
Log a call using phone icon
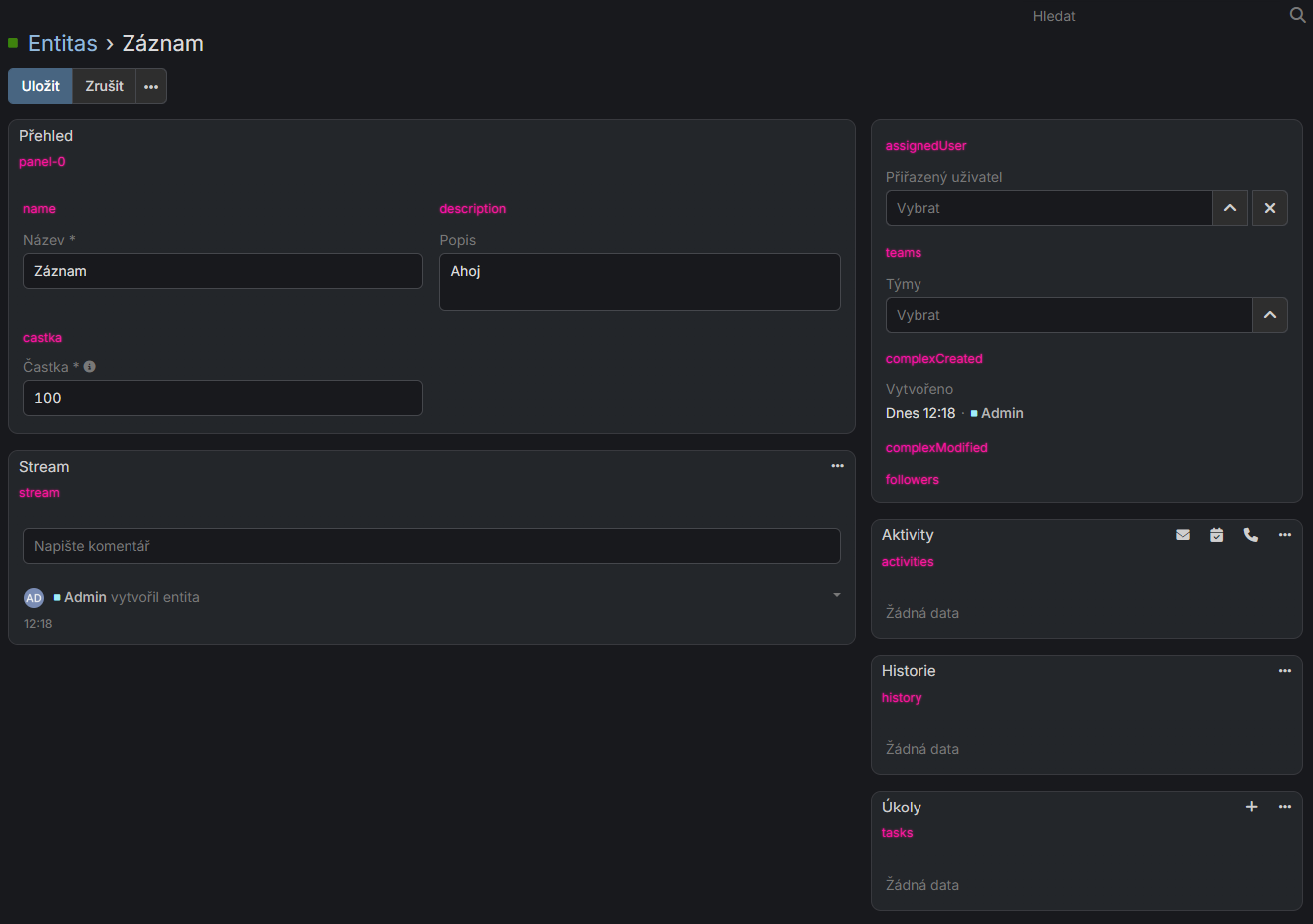pyautogui.click(x=1250, y=535)
